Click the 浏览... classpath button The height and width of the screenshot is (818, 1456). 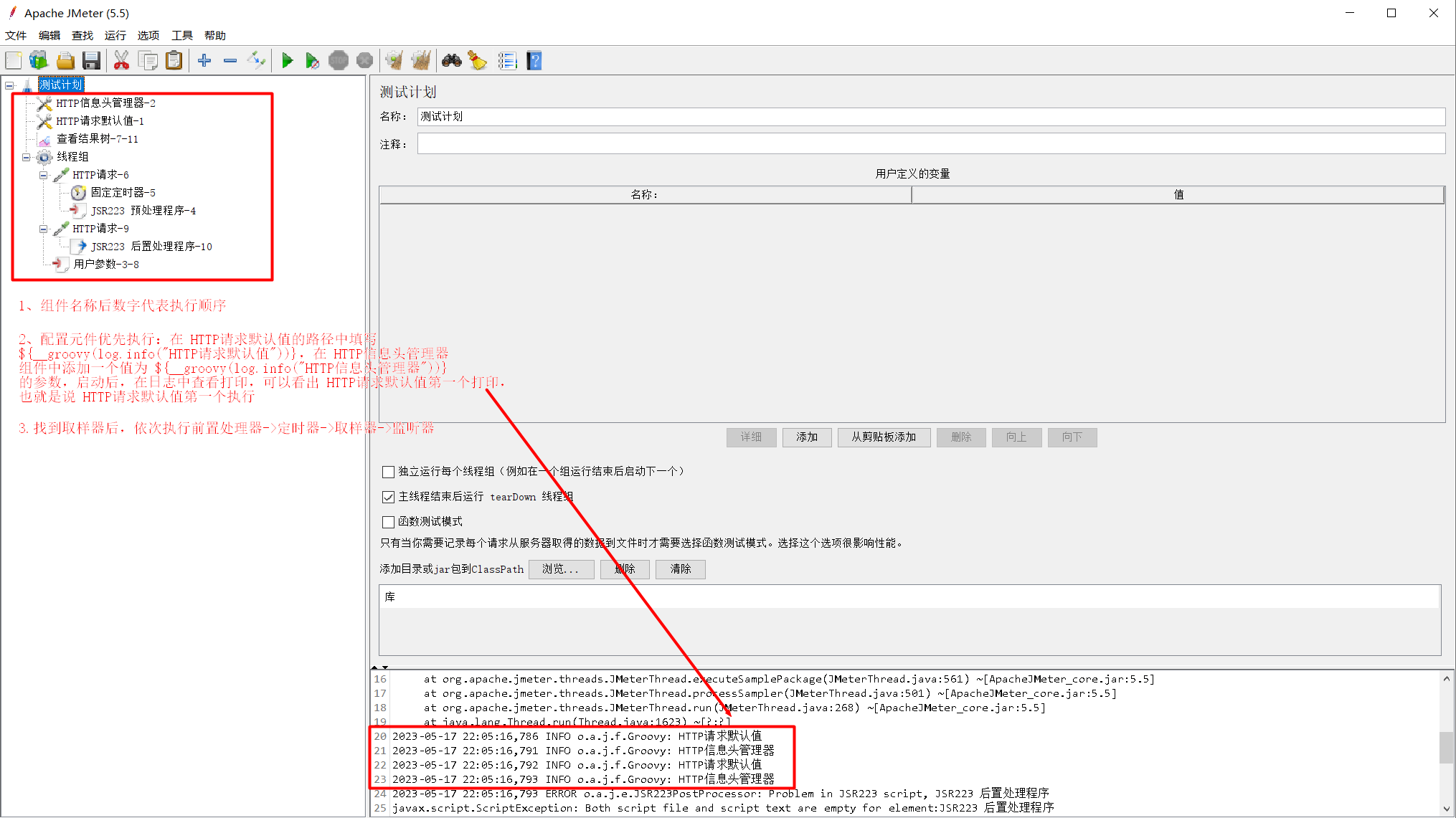(561, 569)
